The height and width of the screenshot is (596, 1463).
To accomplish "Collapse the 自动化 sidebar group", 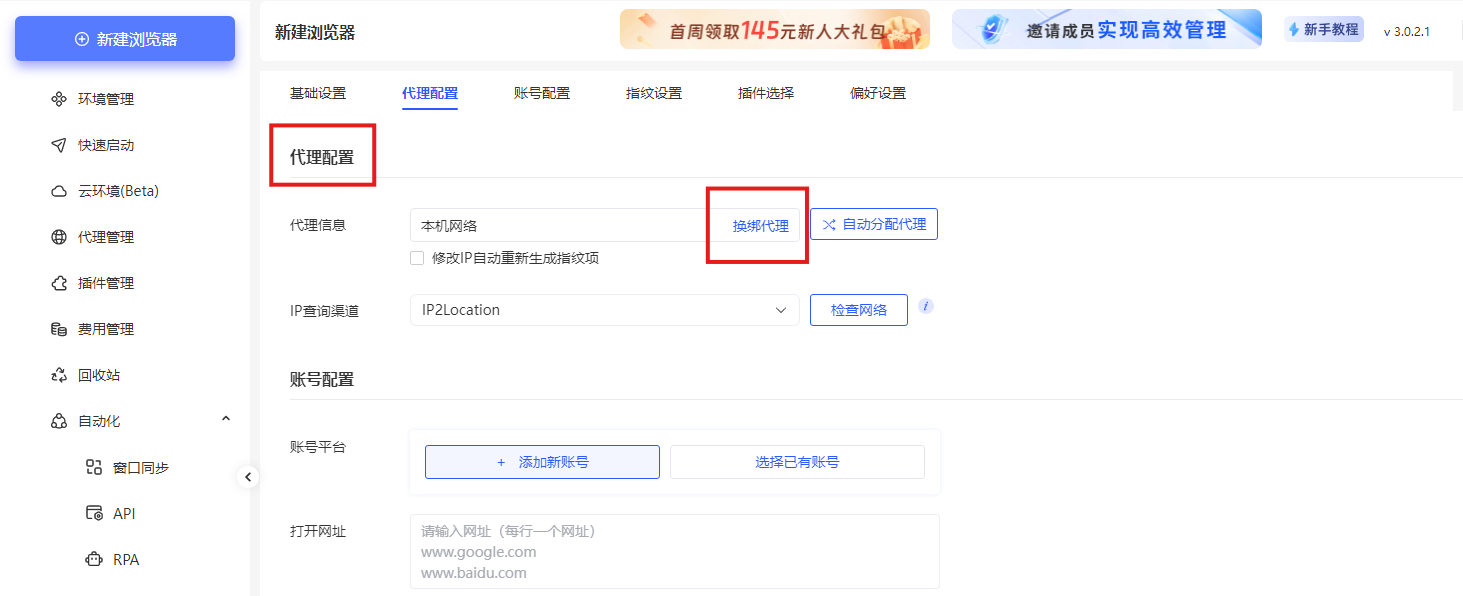I will pyautogui.click(x=225, y=418).
